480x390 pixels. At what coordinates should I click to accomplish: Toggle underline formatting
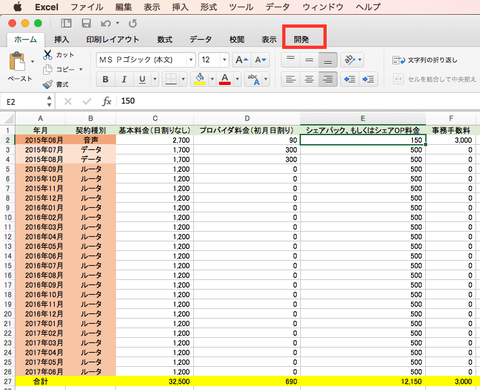(142, 79)
